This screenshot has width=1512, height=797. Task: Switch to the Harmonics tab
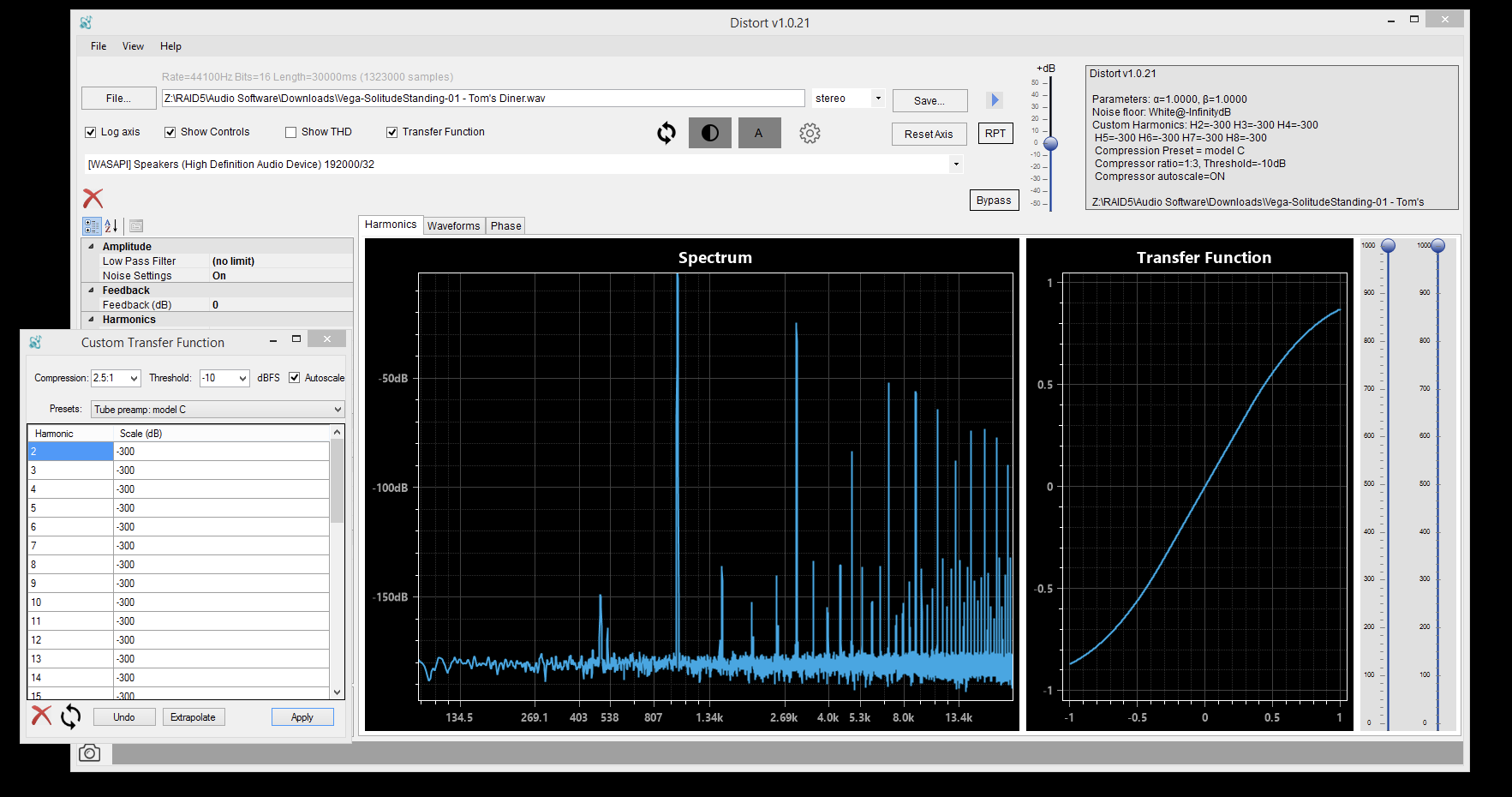(391, 225)
